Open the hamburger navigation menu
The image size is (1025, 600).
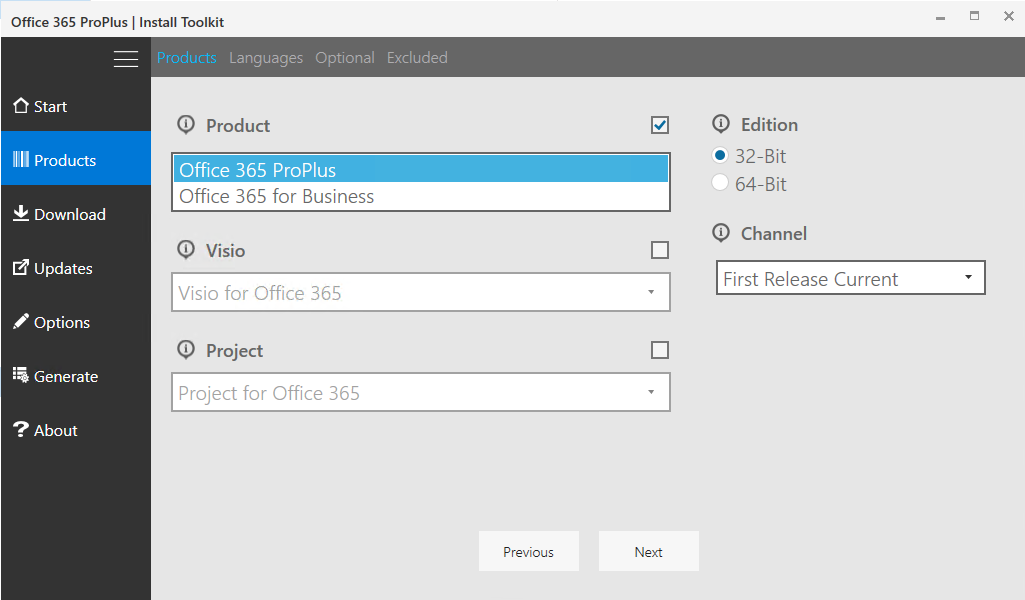tap(126, 58)
